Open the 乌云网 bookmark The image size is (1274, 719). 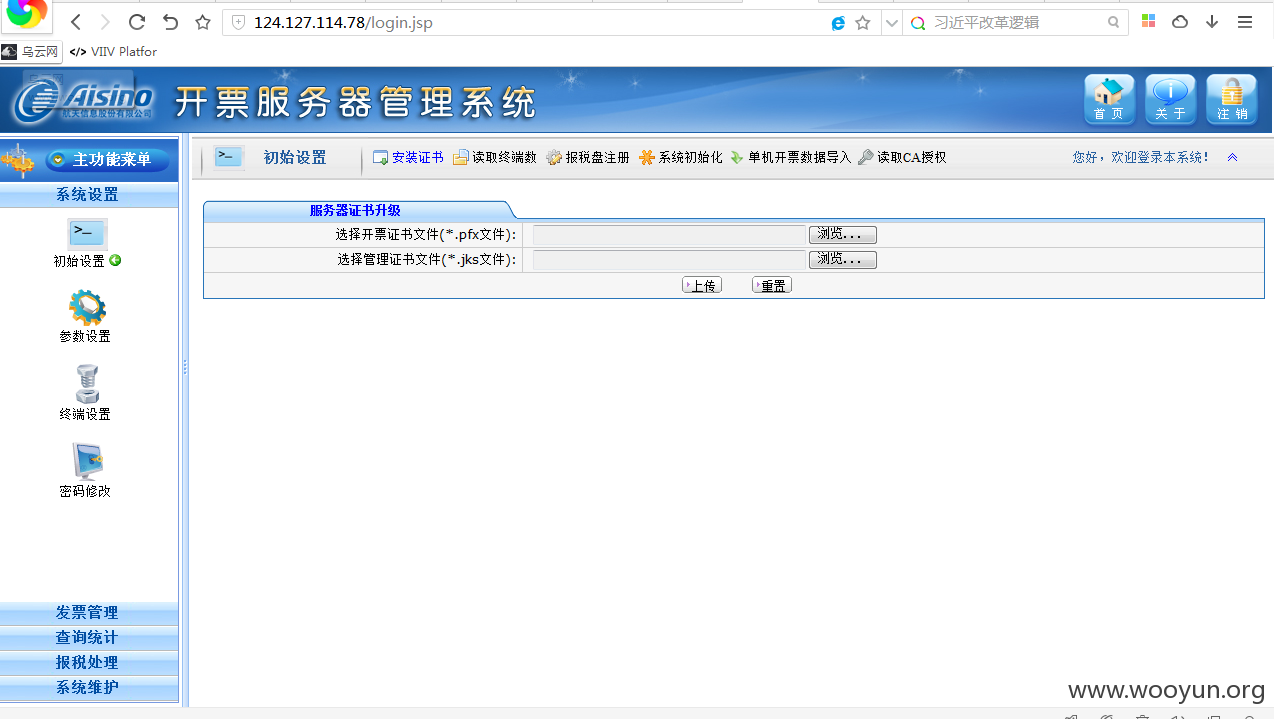click(x=31, y=51)
